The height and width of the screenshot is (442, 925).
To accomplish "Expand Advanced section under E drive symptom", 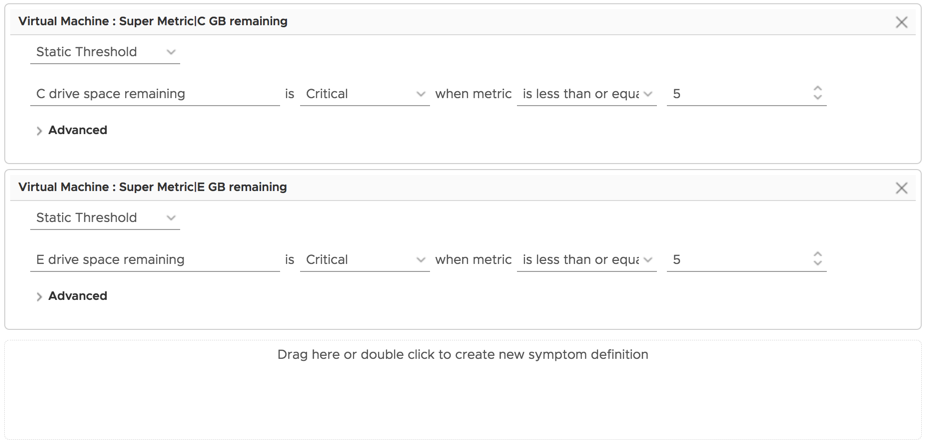I will pyautogui.click(x=40, y=297).
